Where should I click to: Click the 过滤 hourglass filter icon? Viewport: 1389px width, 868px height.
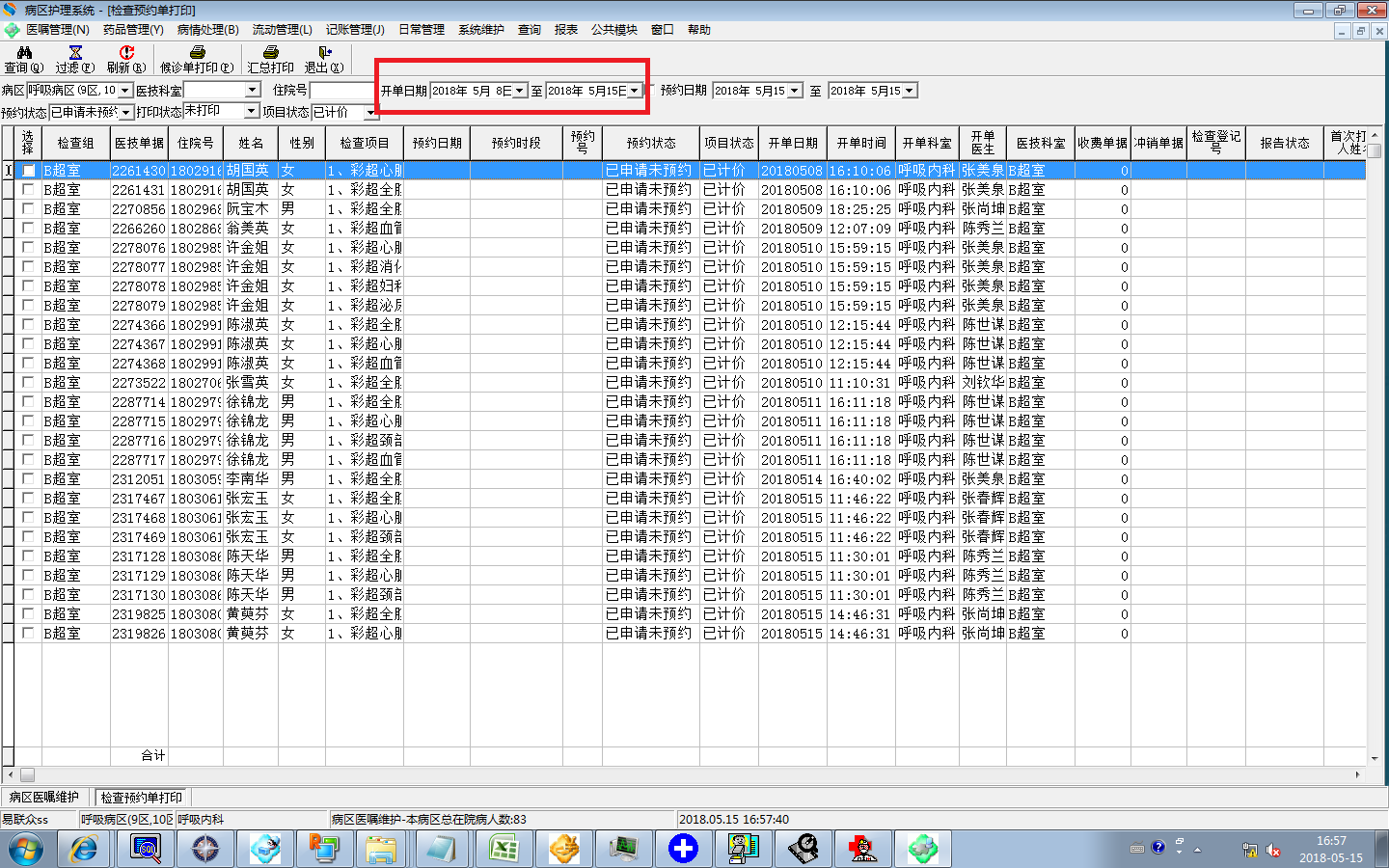(75, 52)
